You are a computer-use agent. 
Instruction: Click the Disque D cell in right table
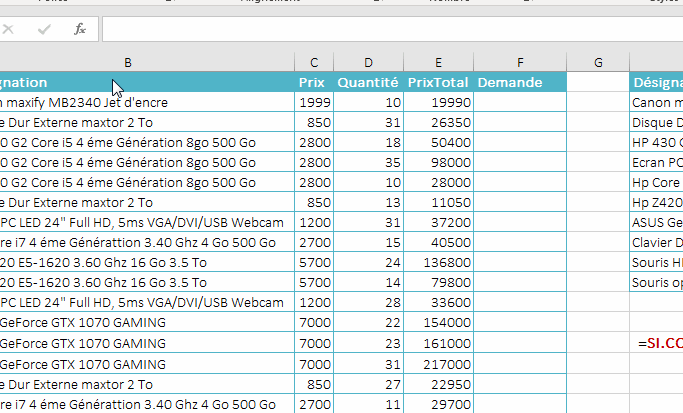pos(656,122)
